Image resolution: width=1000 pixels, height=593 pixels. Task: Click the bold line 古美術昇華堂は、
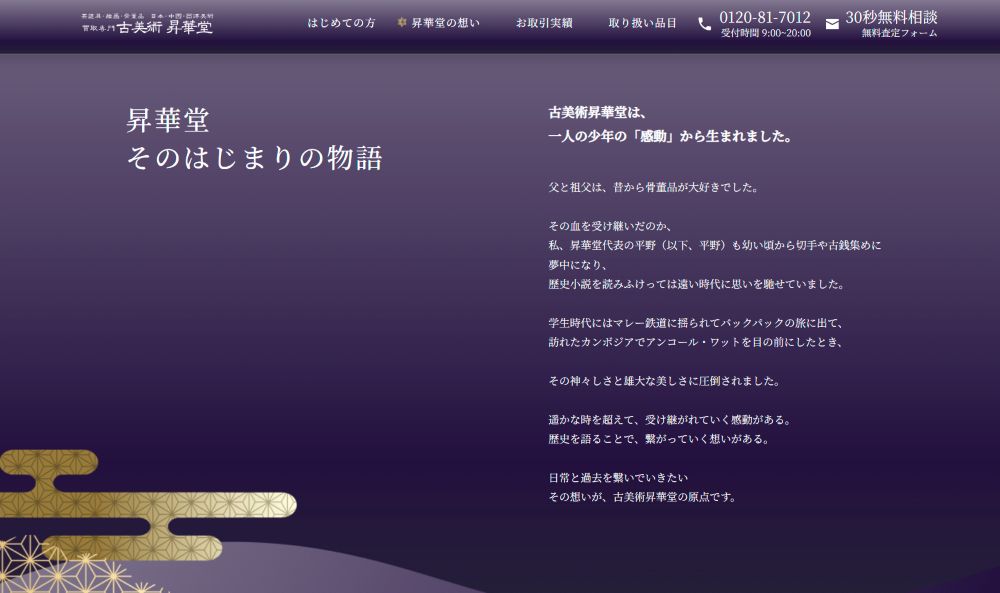point(597,113)
